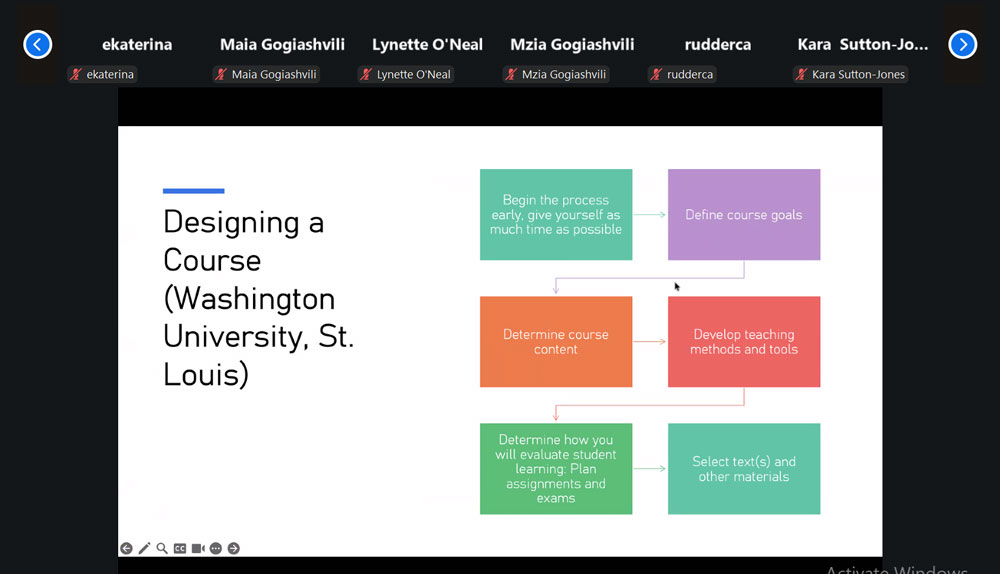Select the pen annotation tool
This screenshot has height=574, width=1000.
(144, 548)
